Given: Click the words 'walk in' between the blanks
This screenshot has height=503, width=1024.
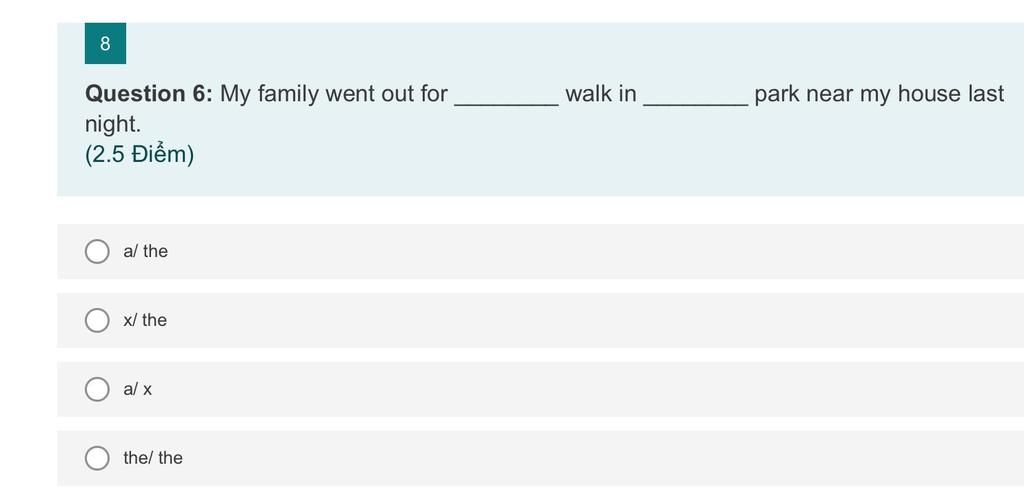Looking at the screenshot, I should (601, 94).
